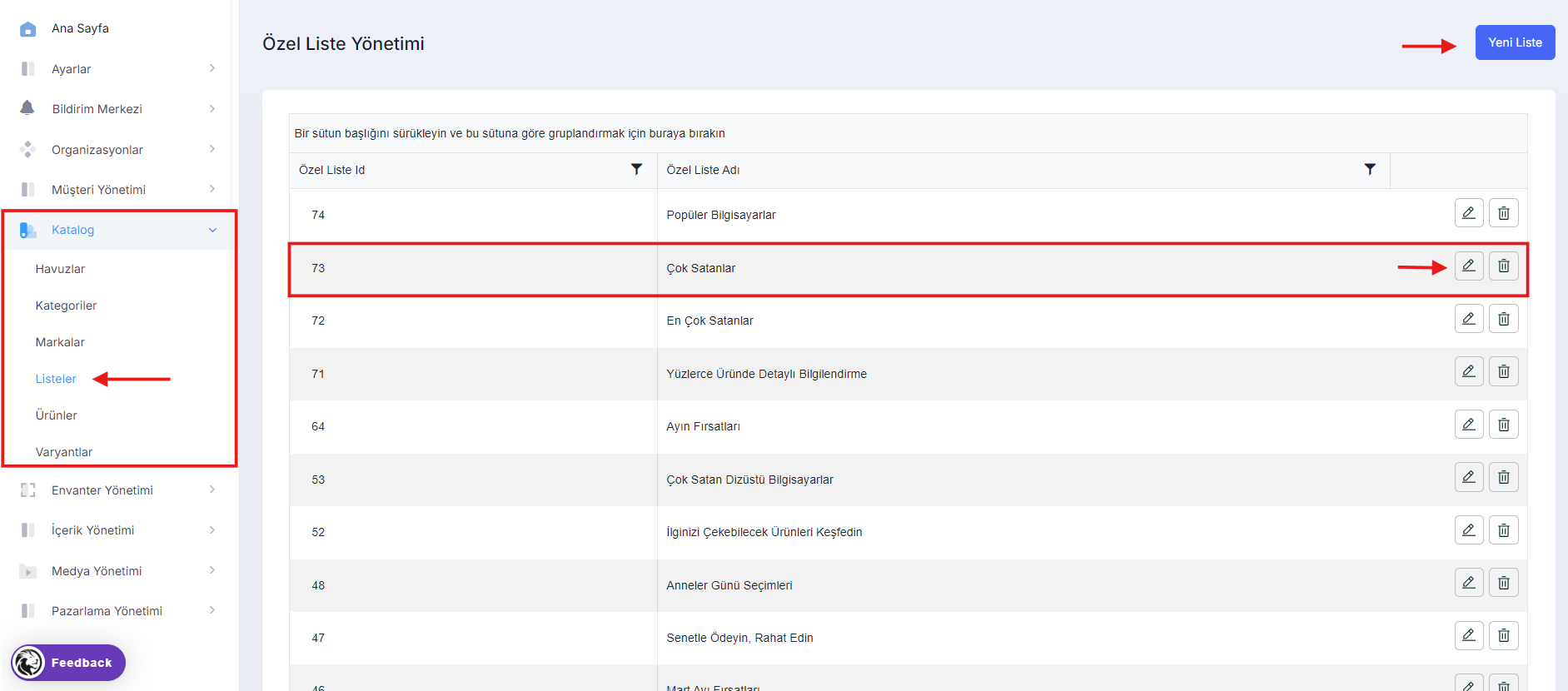1568x691 pixels.
Task: Delete the Çok Satanlar list with ID 73
Action: (1504, 266)
